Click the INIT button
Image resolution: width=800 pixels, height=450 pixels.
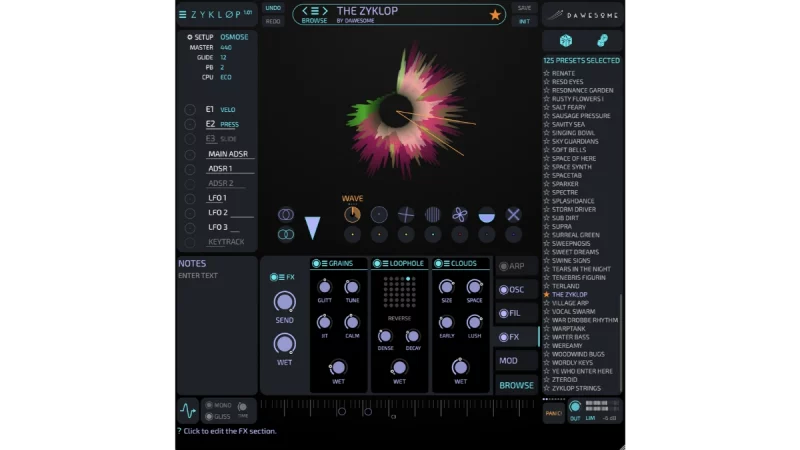524,21
